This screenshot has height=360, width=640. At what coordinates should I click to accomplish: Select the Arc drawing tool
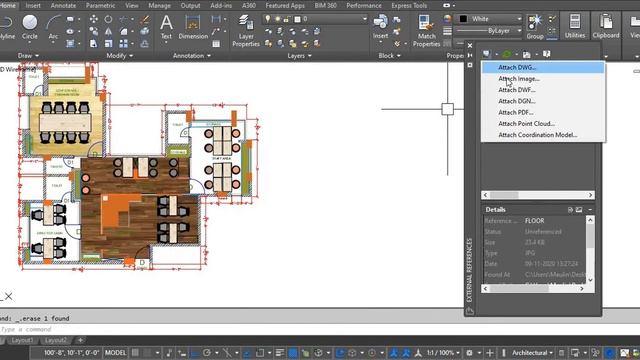tap(53, 27)
